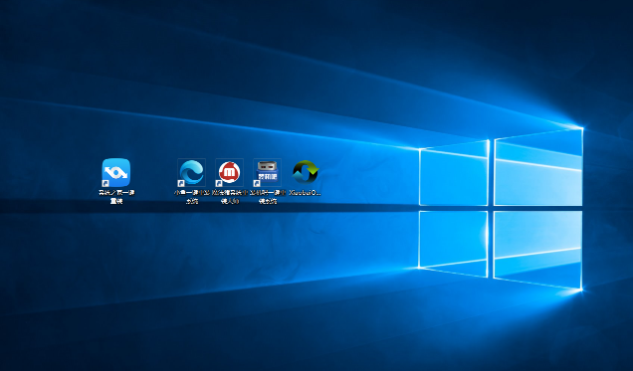
Task: Select the green and blue circular arrows icon
Action: 306,172
